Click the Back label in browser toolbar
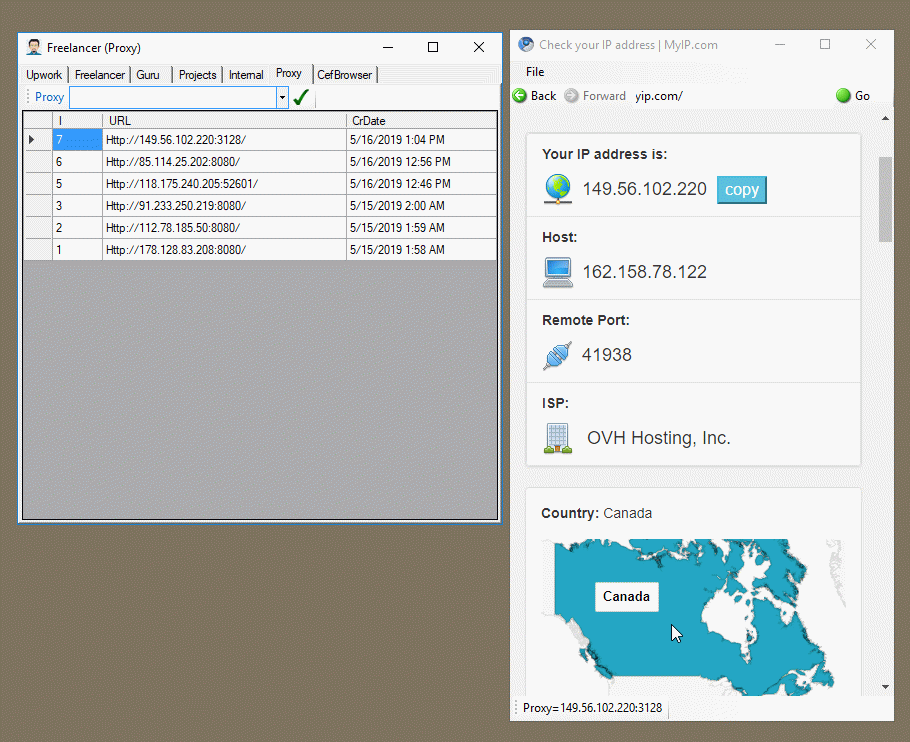 544,96
